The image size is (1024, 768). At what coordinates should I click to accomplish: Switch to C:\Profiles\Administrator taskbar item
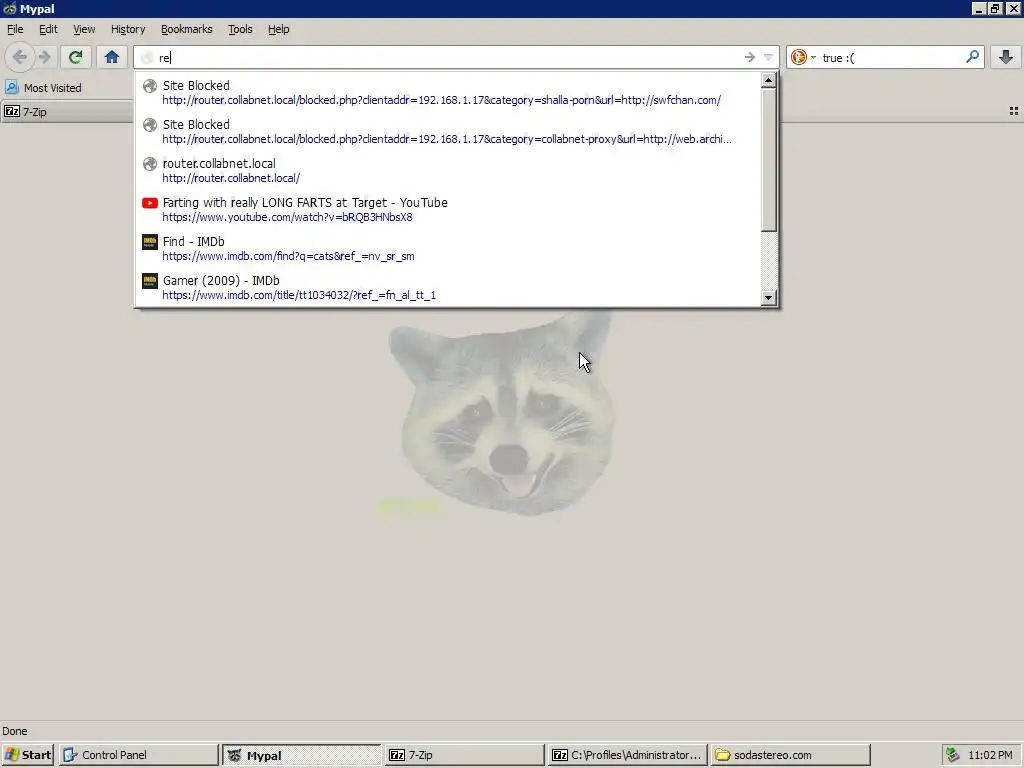click(x=628, y=755)
